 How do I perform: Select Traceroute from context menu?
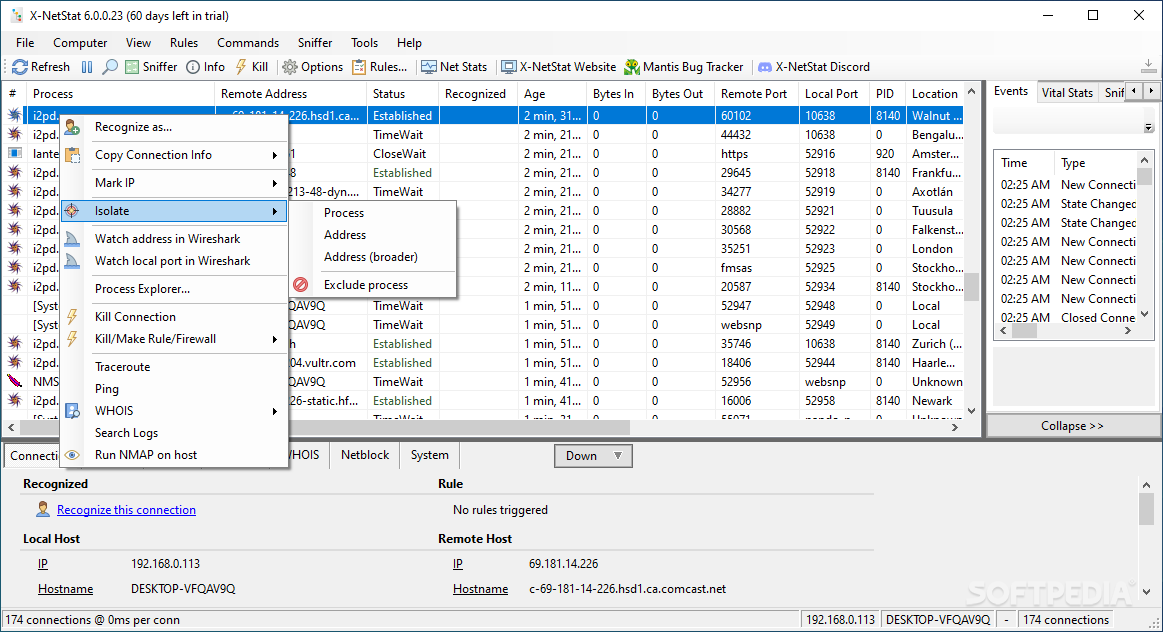(x=122, y=367)
